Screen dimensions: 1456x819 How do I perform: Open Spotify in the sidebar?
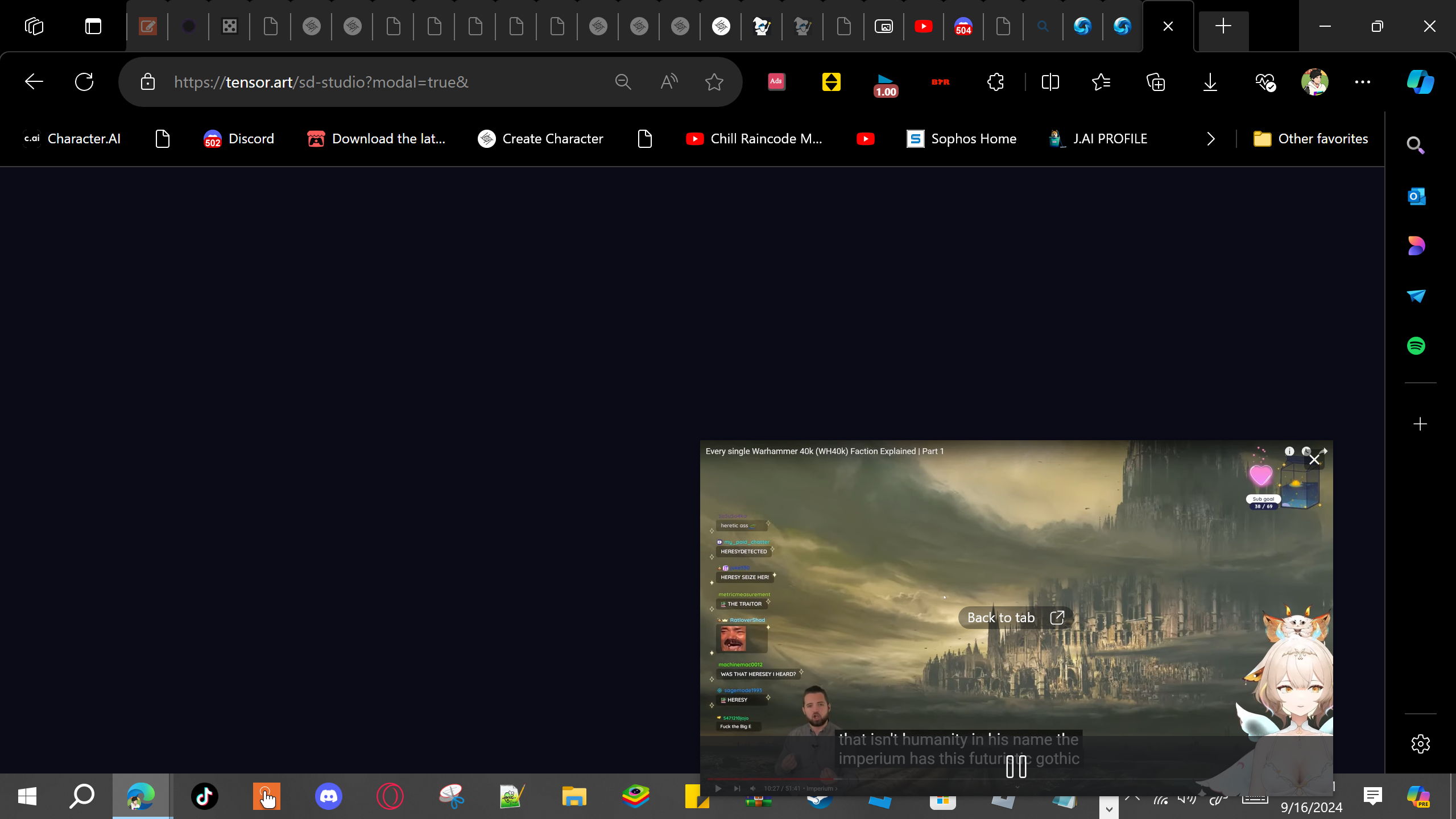(1416, 346)
